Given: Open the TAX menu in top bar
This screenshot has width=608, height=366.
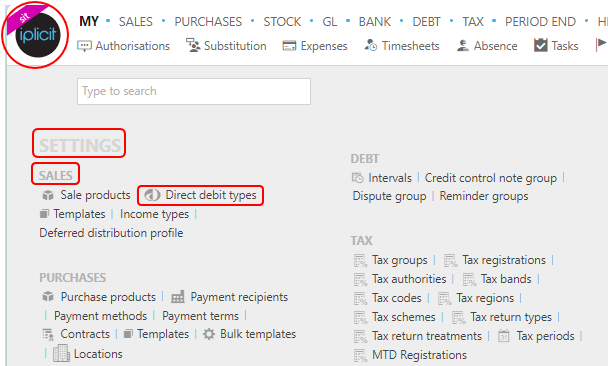Looking at the screenshot, I should (x=473, y=21).
